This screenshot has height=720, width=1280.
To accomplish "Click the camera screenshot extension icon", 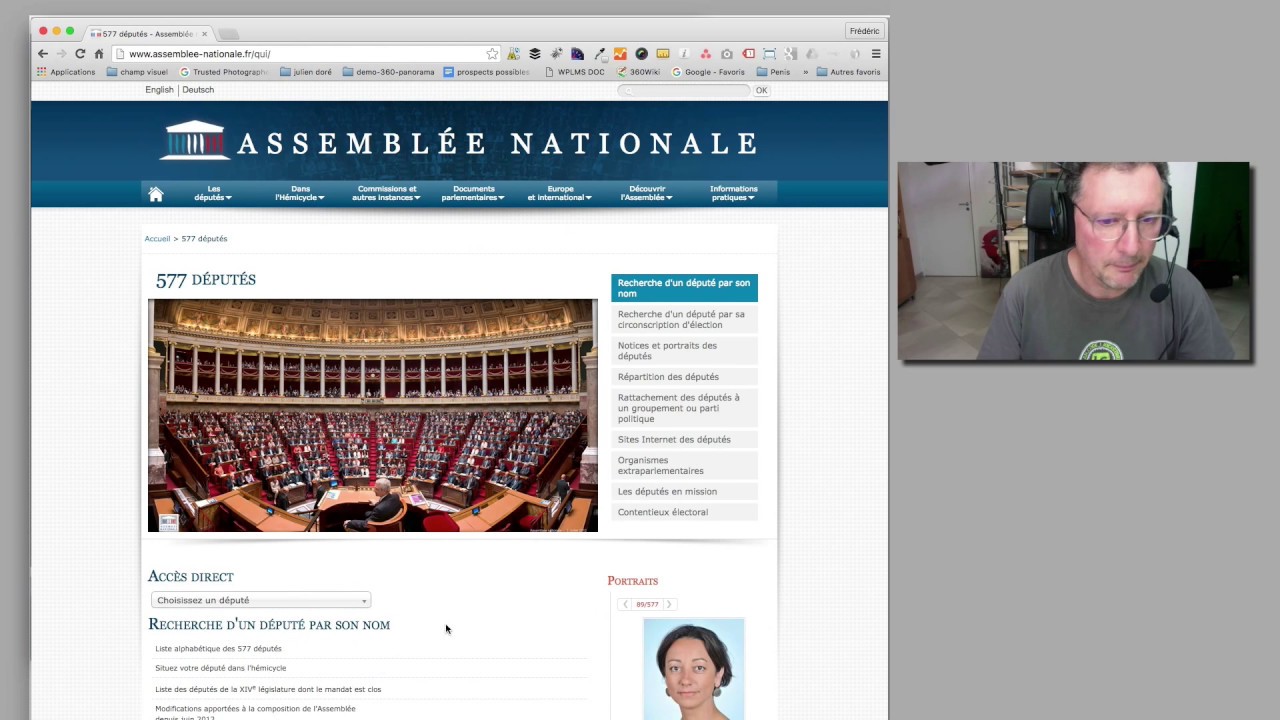I will (x=727, y=54).
